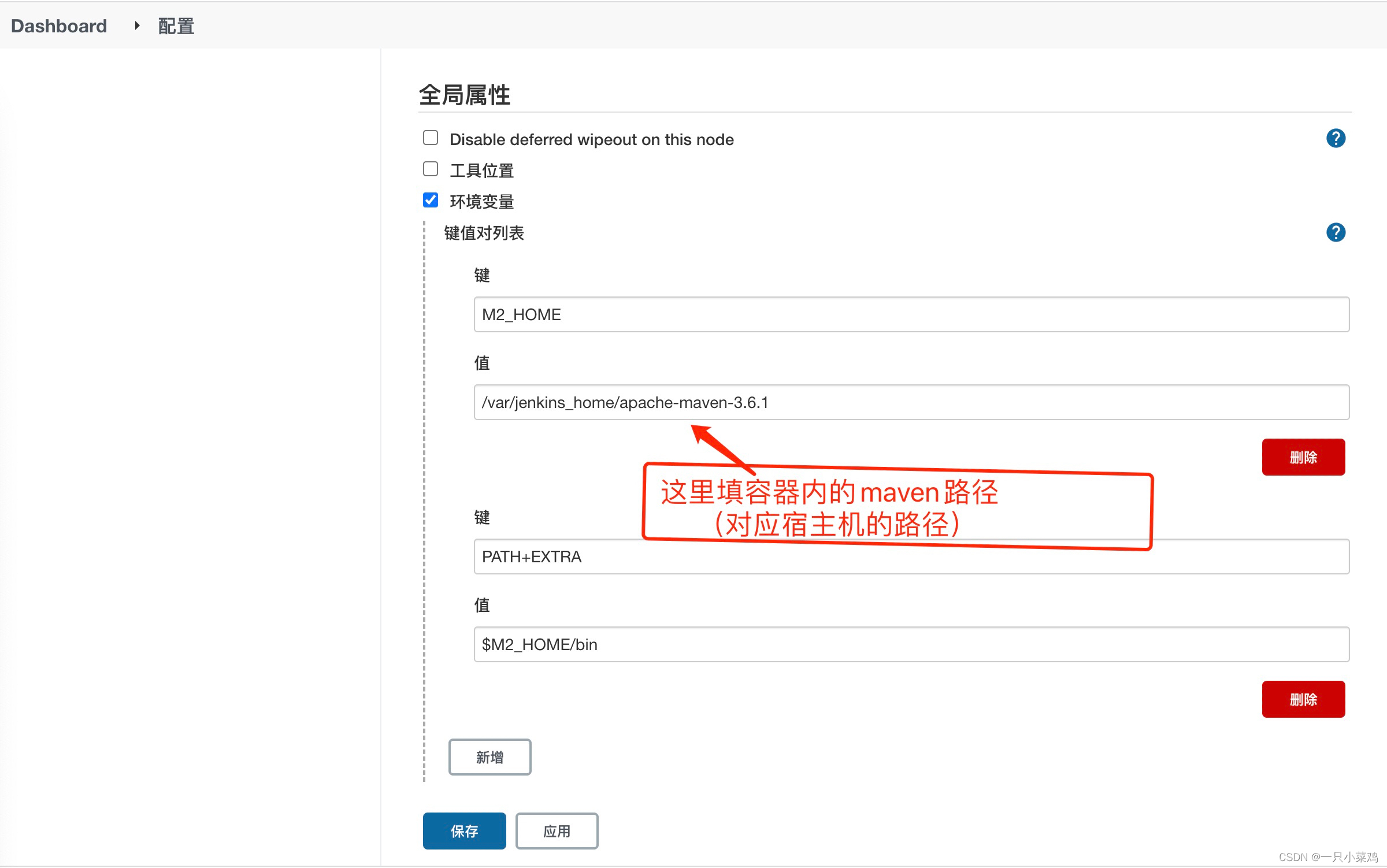This screenshot has width=1387, height=868.
Task: Click the 全局属性 section heading
Action: pos(464,95)
